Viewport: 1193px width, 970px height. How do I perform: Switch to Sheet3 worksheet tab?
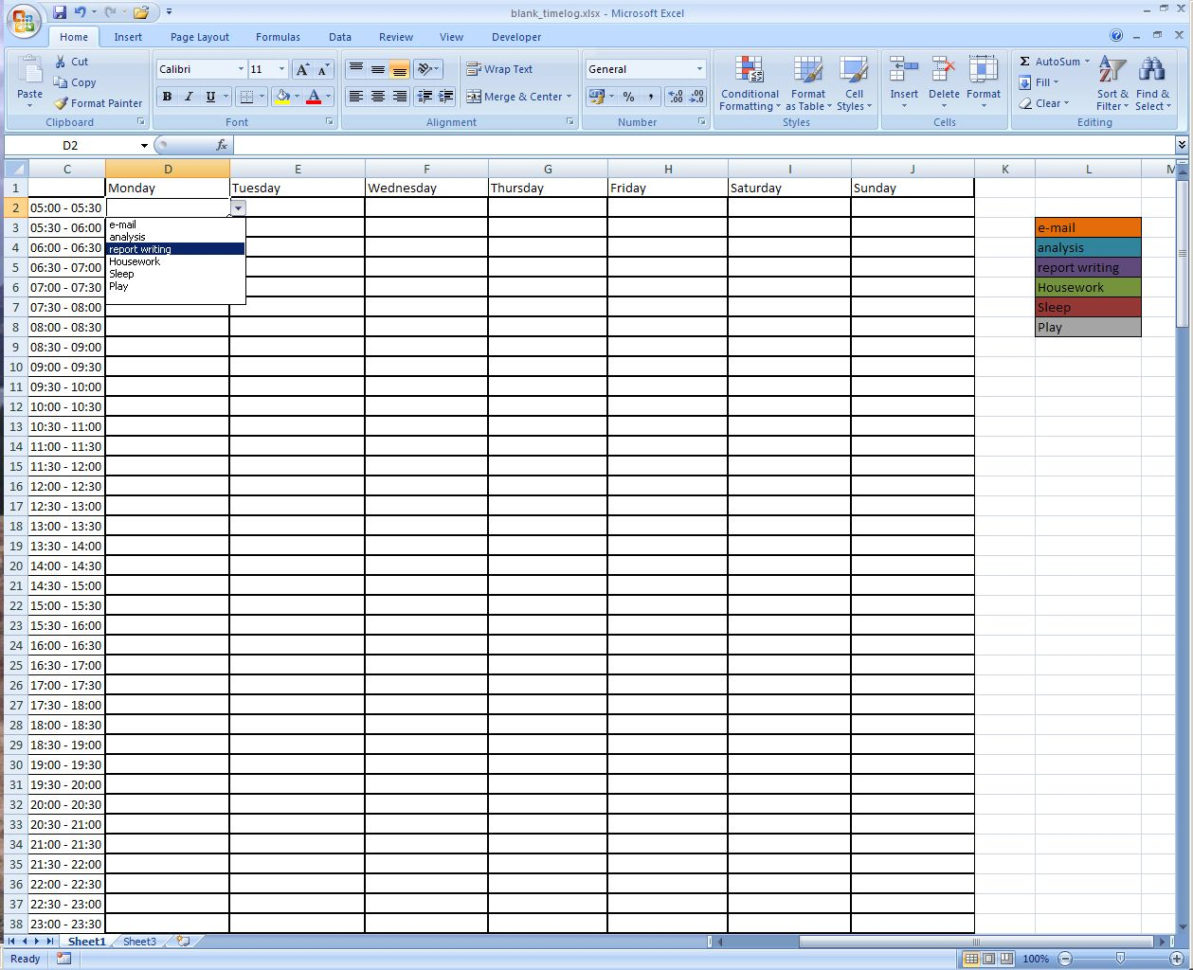[139, 941]
